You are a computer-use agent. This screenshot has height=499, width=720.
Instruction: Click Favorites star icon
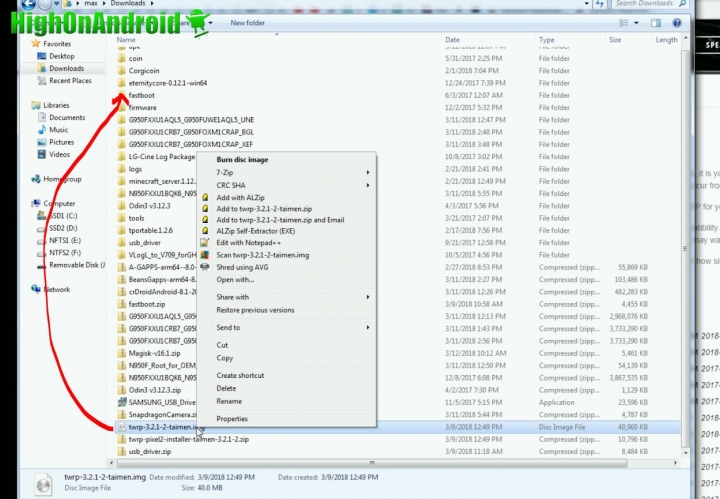[35, 44]
